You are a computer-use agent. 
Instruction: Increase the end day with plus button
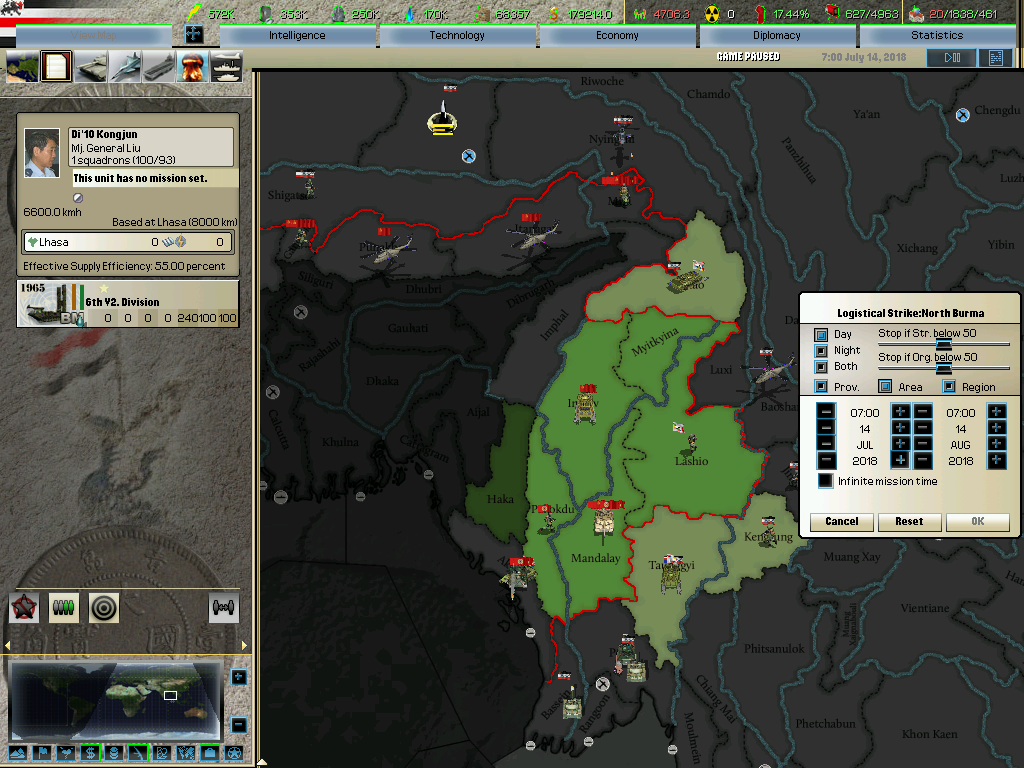[996, 428]
